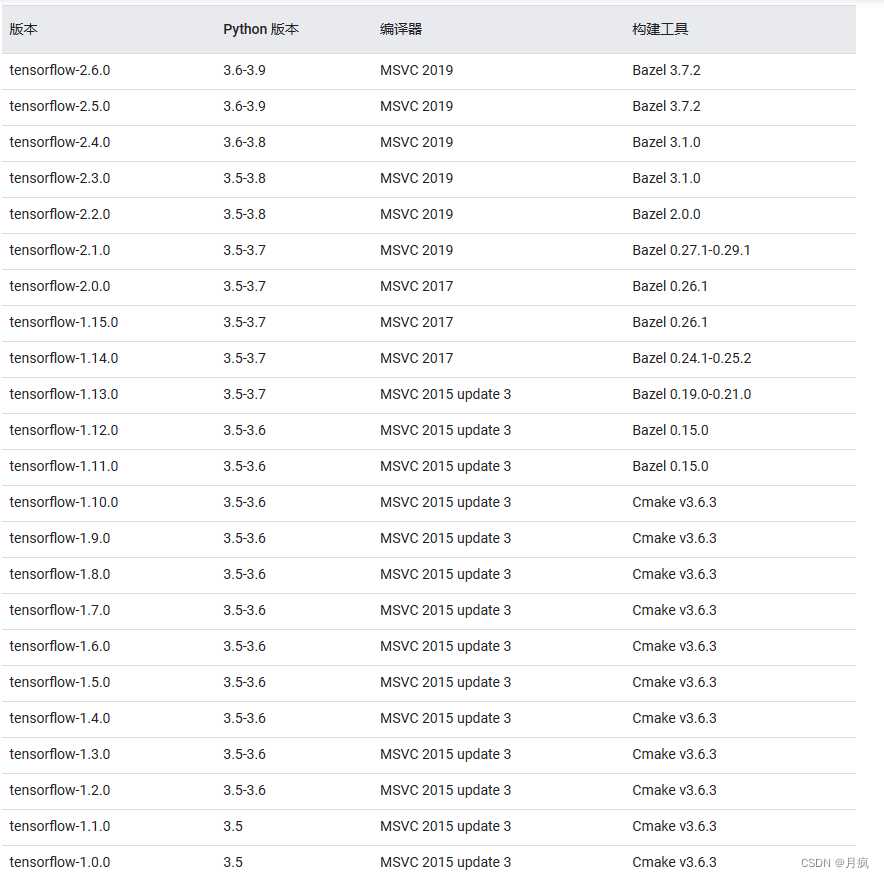Select the tensorflow-1.8.0 cell

[60, 575]
